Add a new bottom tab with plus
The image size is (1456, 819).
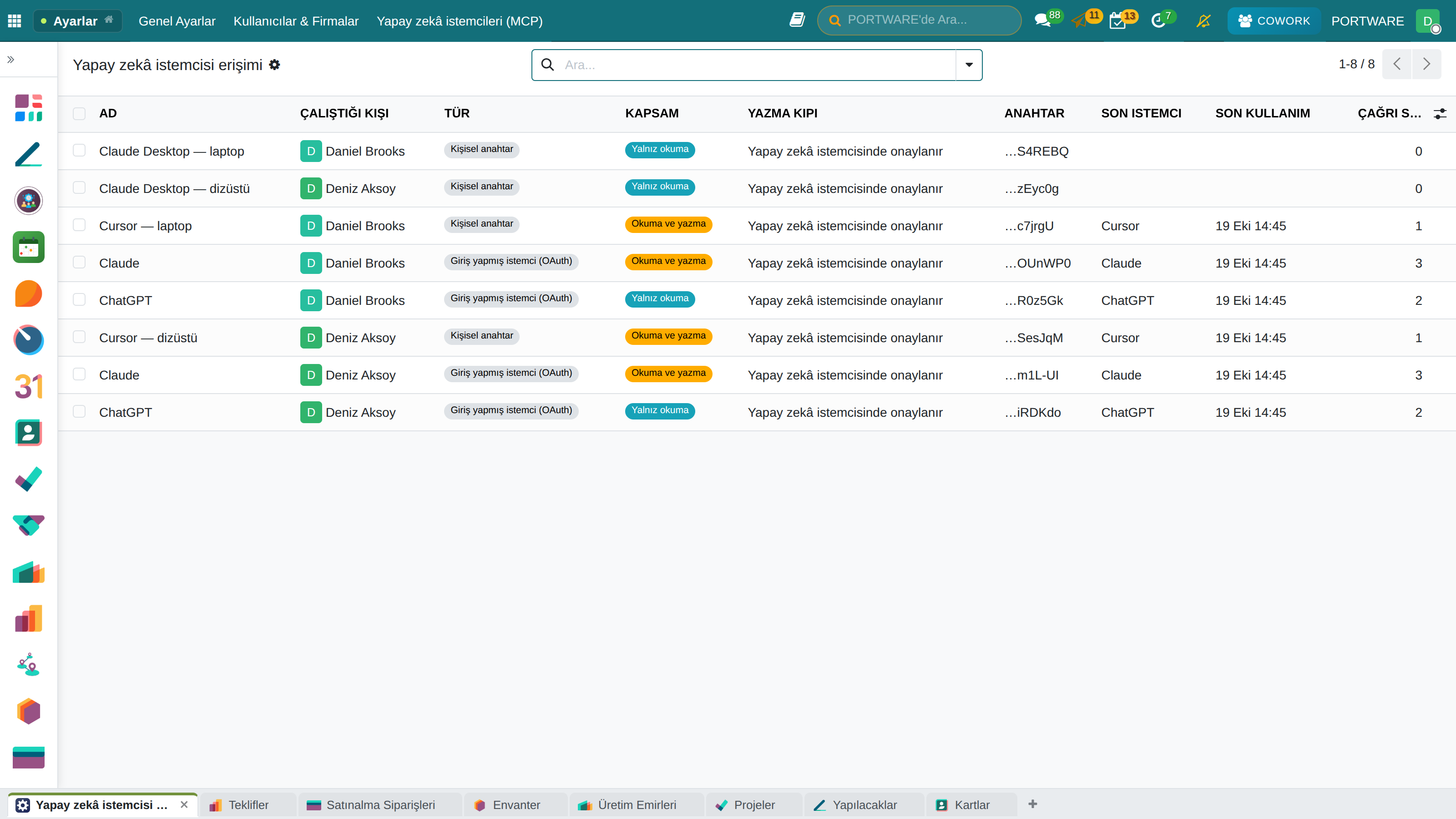click(x=1033, y=804)
